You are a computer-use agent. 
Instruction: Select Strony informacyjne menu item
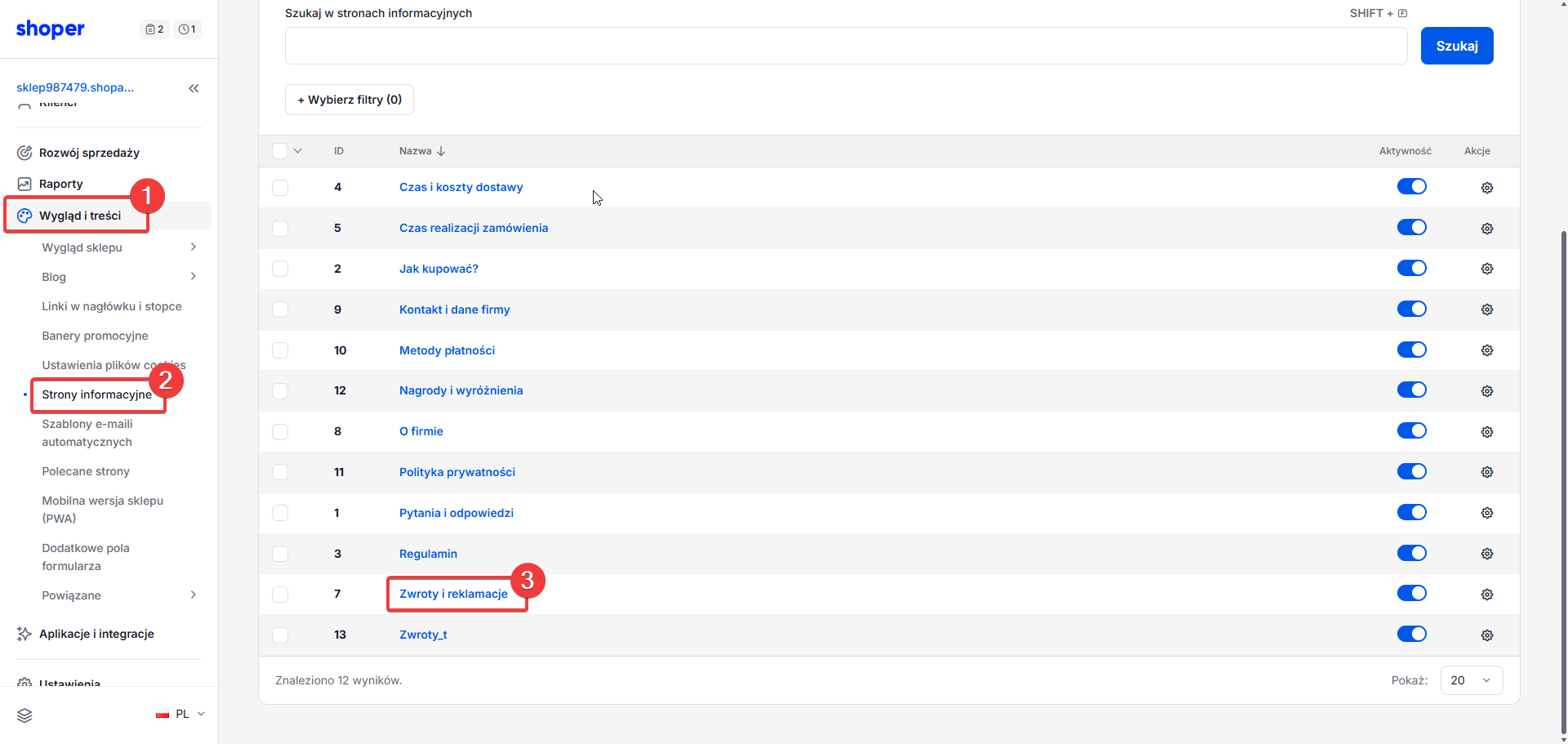97,394
